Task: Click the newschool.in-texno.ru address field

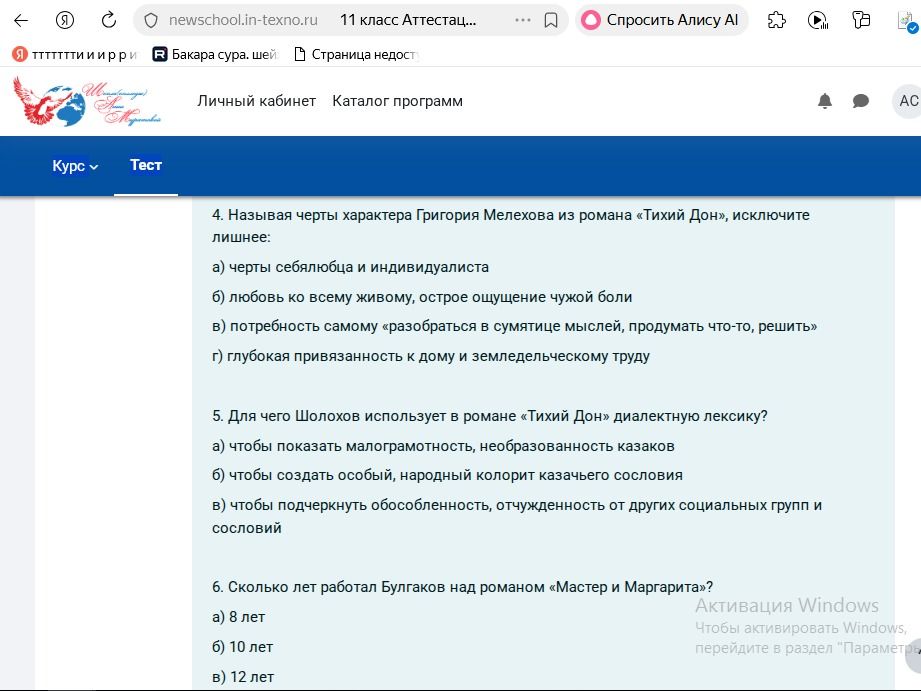Action: pos(243,21)
